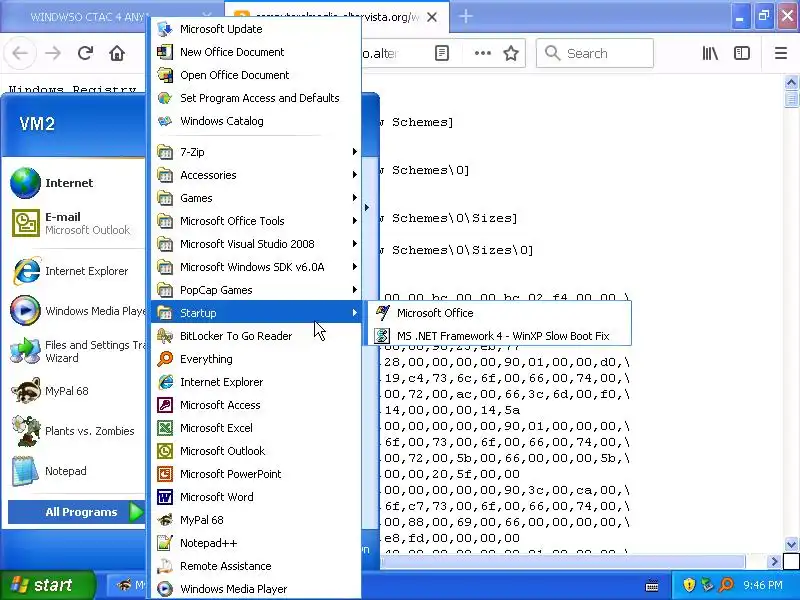The width and height of the screenshot is (800, 600).
Task: Launch Microsoft PowerPoint
Action: pos(256,473)
